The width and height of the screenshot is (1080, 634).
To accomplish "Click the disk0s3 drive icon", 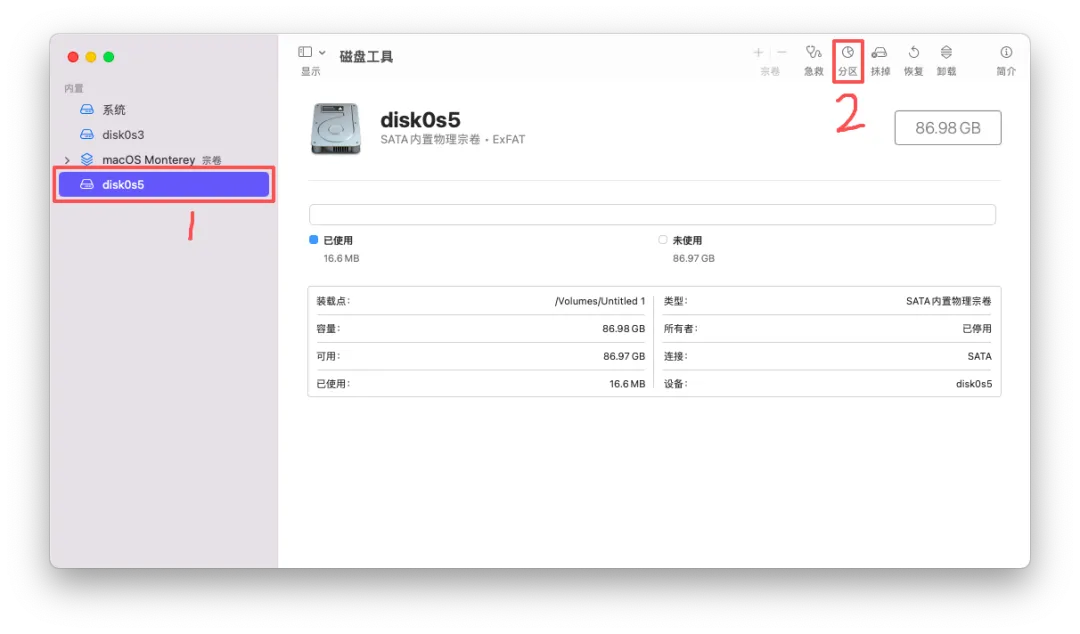I will (x=87, y=134).
